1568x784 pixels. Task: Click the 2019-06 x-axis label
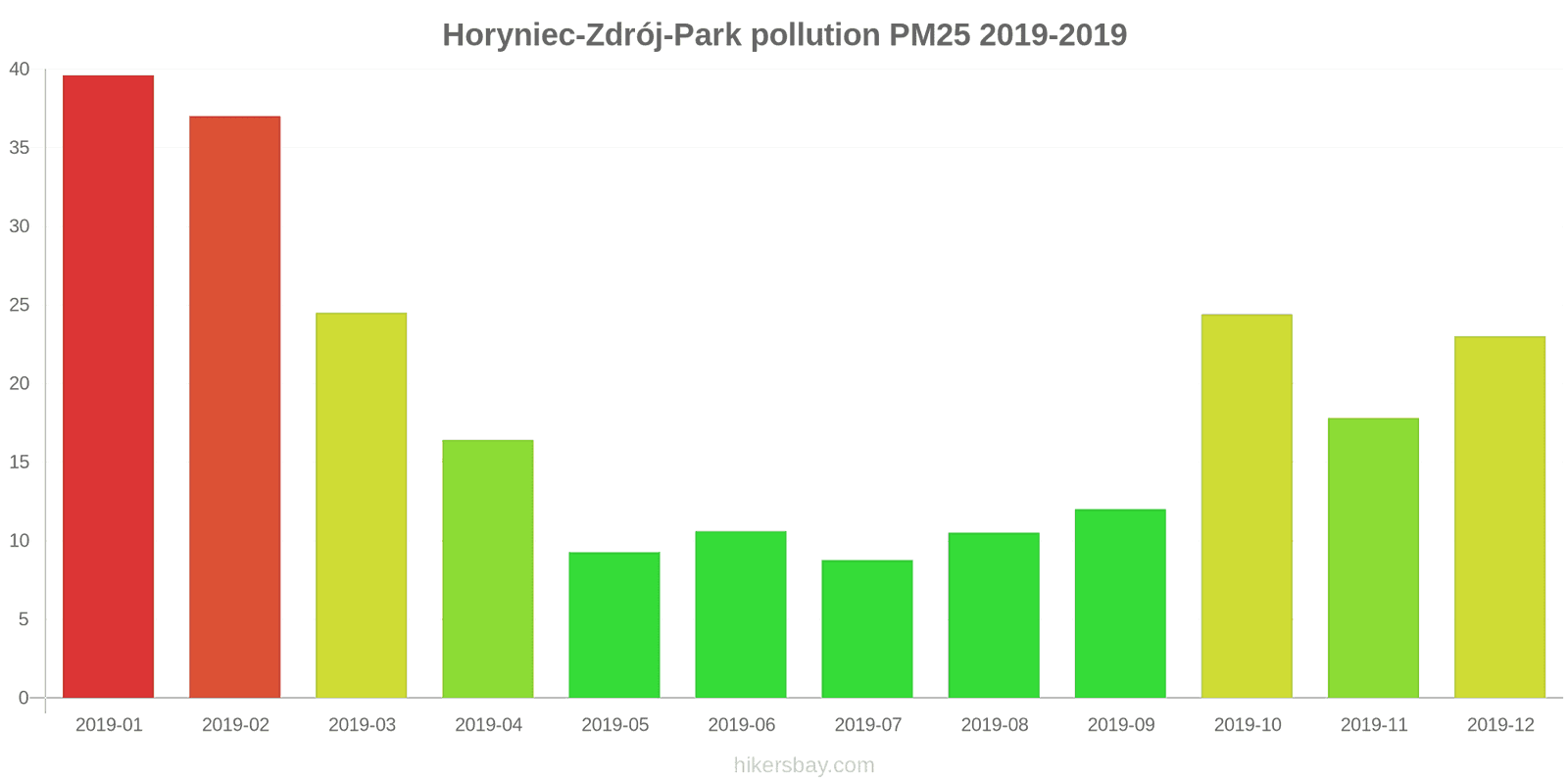(x=741, y=725)
